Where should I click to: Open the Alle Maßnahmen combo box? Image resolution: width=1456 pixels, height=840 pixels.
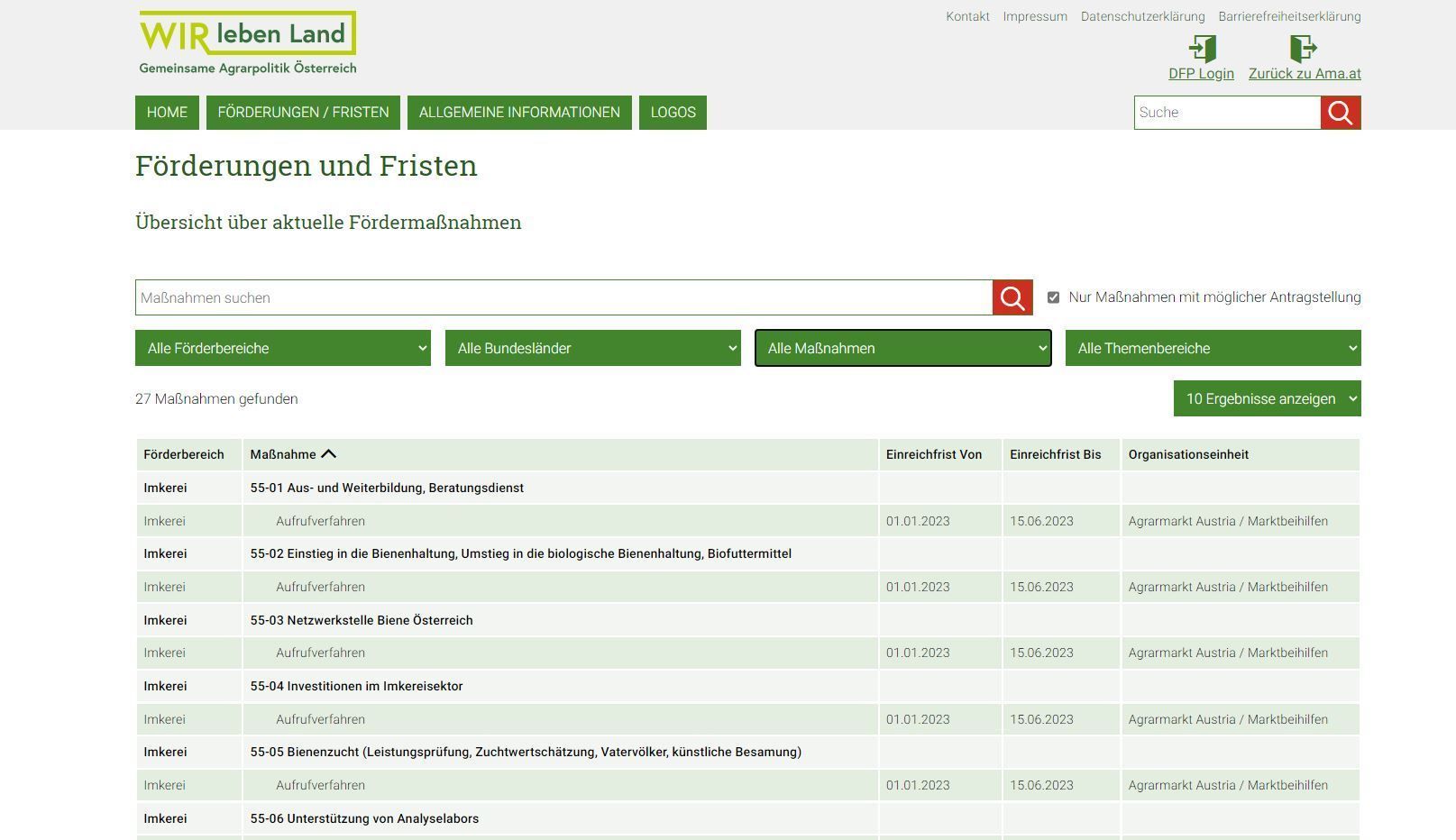click(902, 348)
